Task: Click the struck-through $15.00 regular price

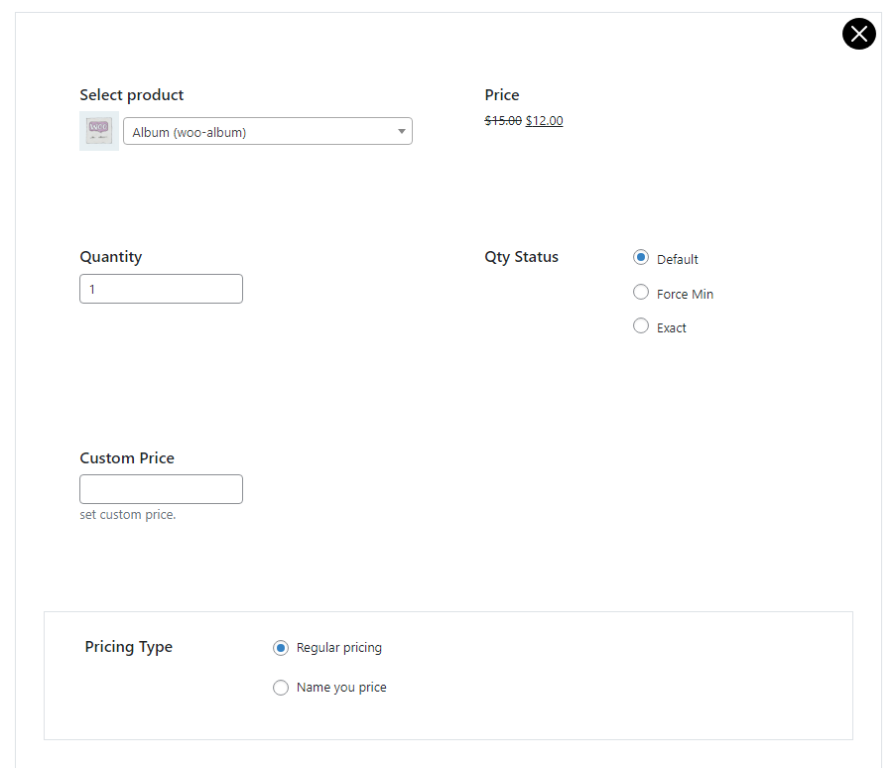Action: (503, 121)
